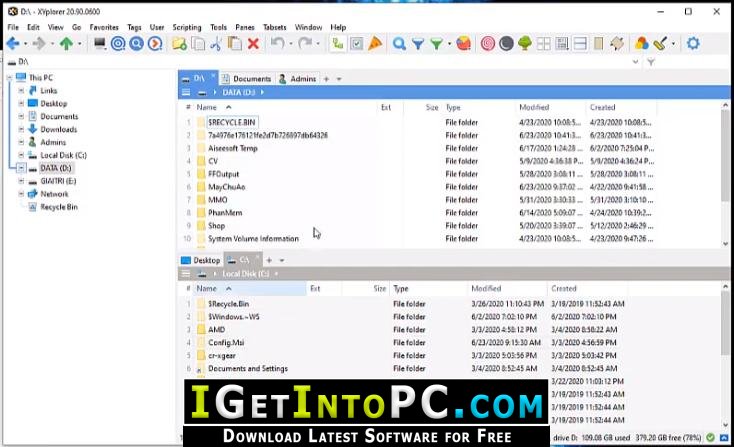Select Recycle Bin in the folder tree
The image size is (734, 447).
[58, 207]
